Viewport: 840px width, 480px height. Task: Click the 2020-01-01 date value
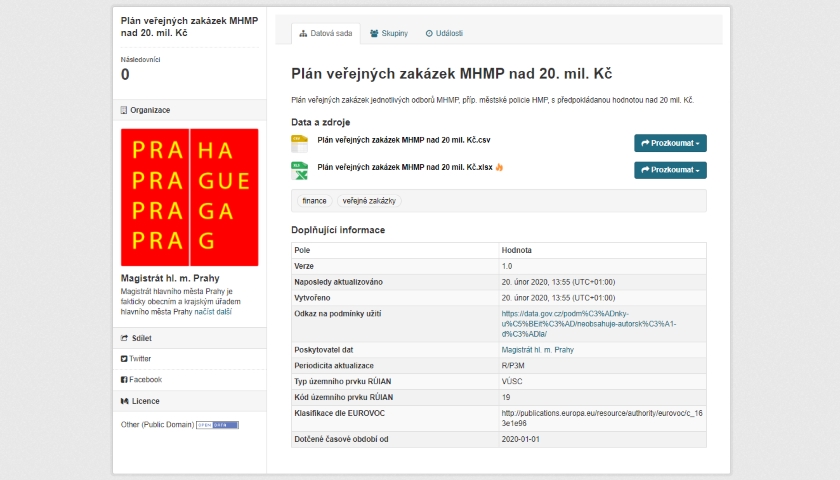pyautogui.click(x=521, y=439)
